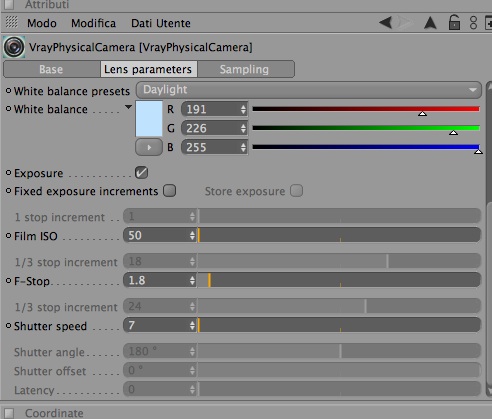Click the dotted grip icon beside Modo
492x419 pixels.
[11, 22]
